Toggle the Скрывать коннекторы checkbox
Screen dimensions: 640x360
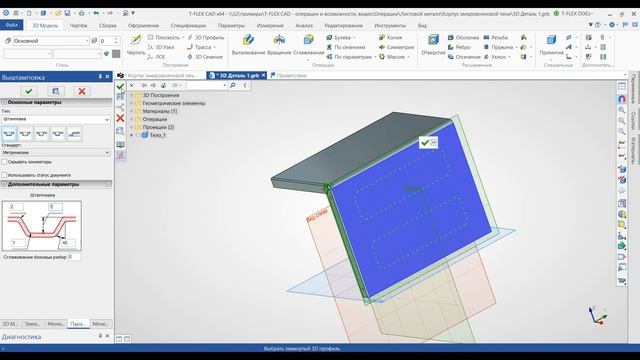pyautogui.click(x=4, y=162)
